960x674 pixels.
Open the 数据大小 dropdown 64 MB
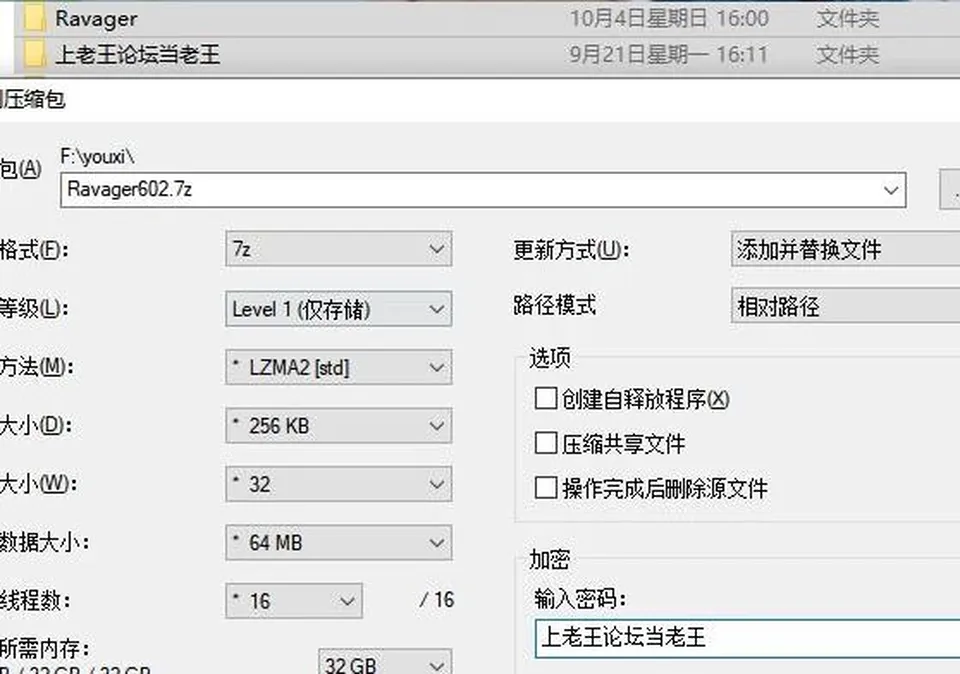339,542
